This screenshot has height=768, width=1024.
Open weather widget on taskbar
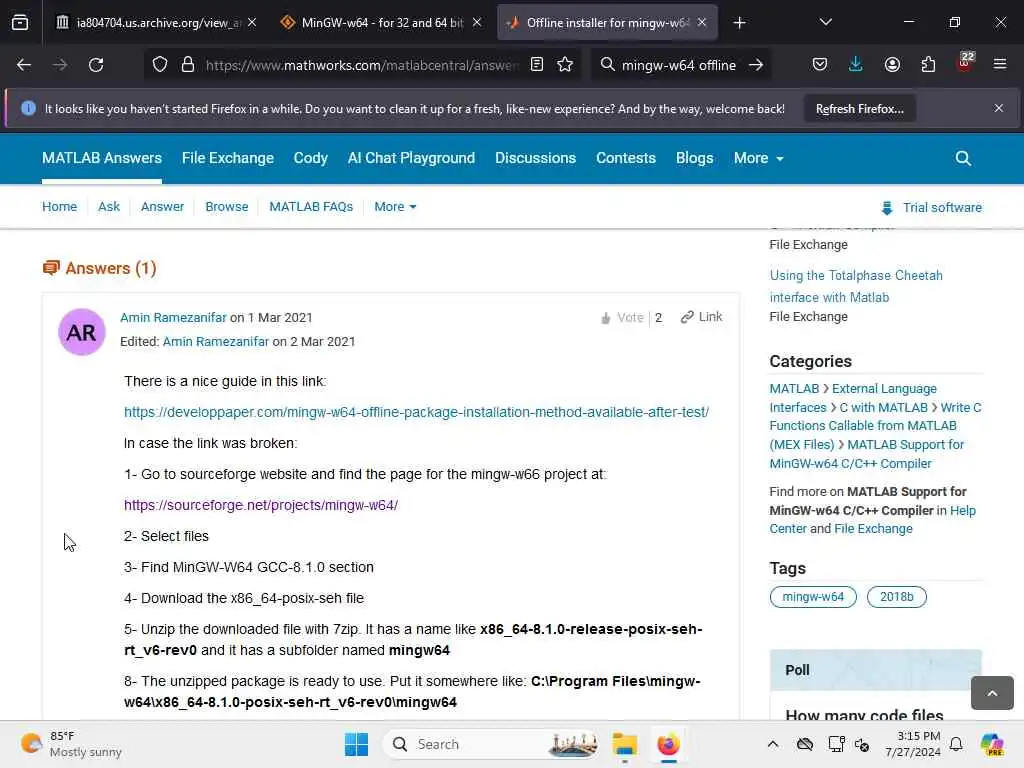pos(71,744)
